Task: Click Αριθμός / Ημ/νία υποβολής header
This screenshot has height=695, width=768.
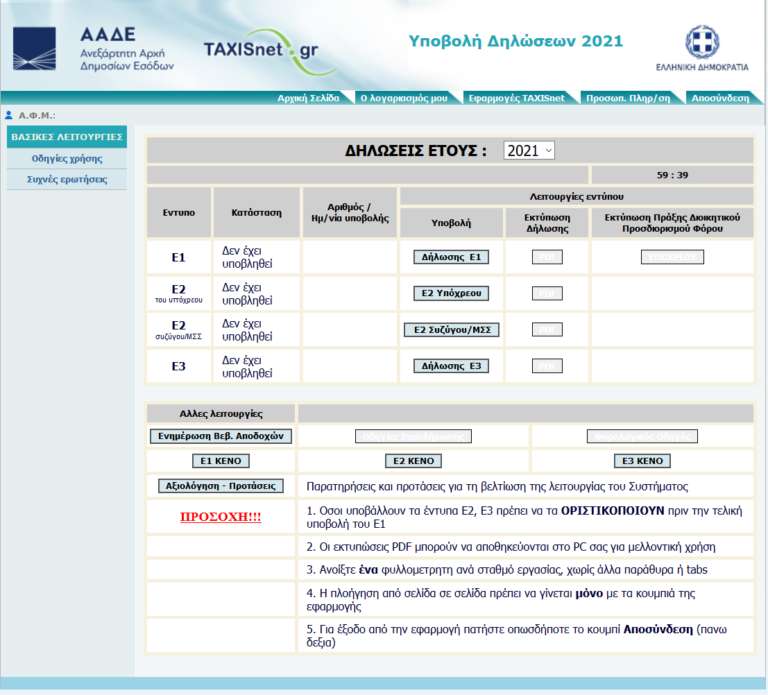Action: click(x=350, y=213)
